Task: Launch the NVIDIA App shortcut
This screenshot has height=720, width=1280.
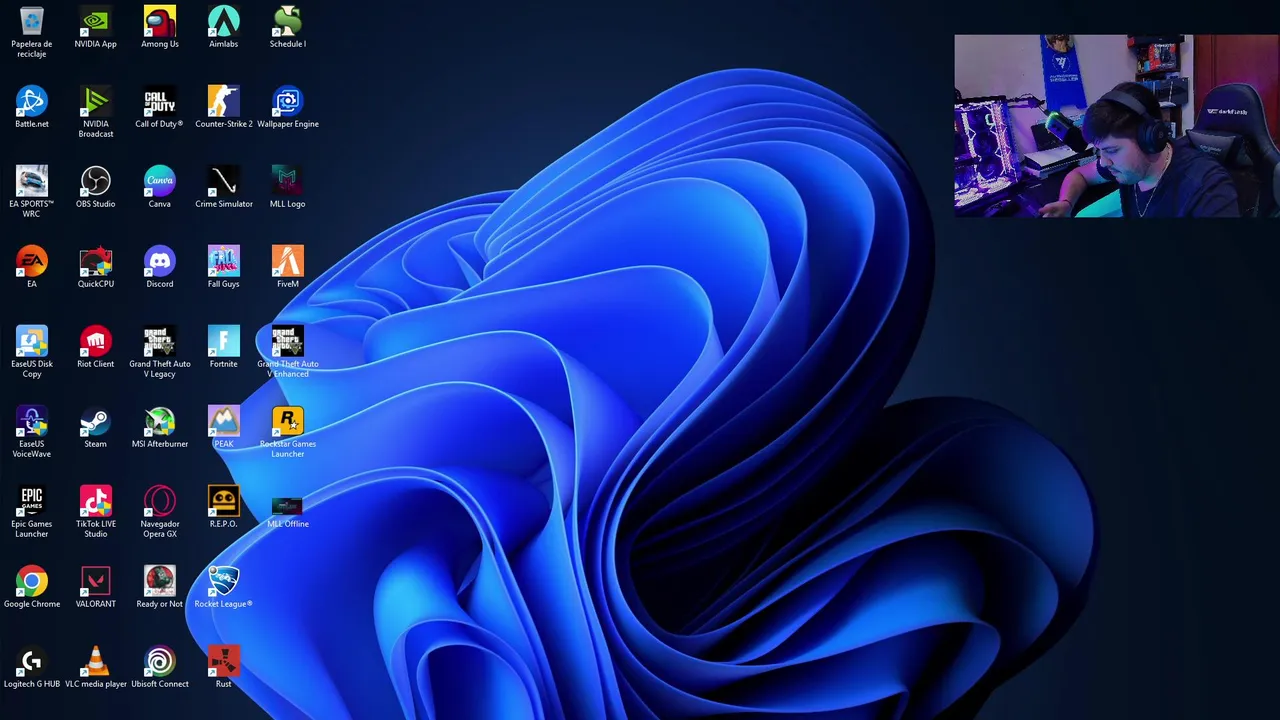Action: click(95, 21)
